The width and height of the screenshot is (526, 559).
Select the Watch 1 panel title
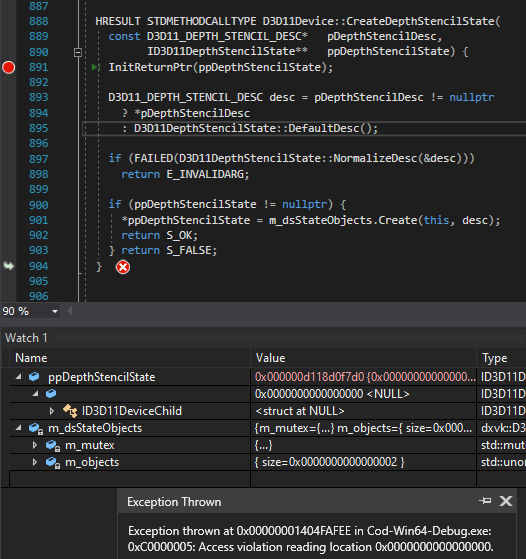26,338
